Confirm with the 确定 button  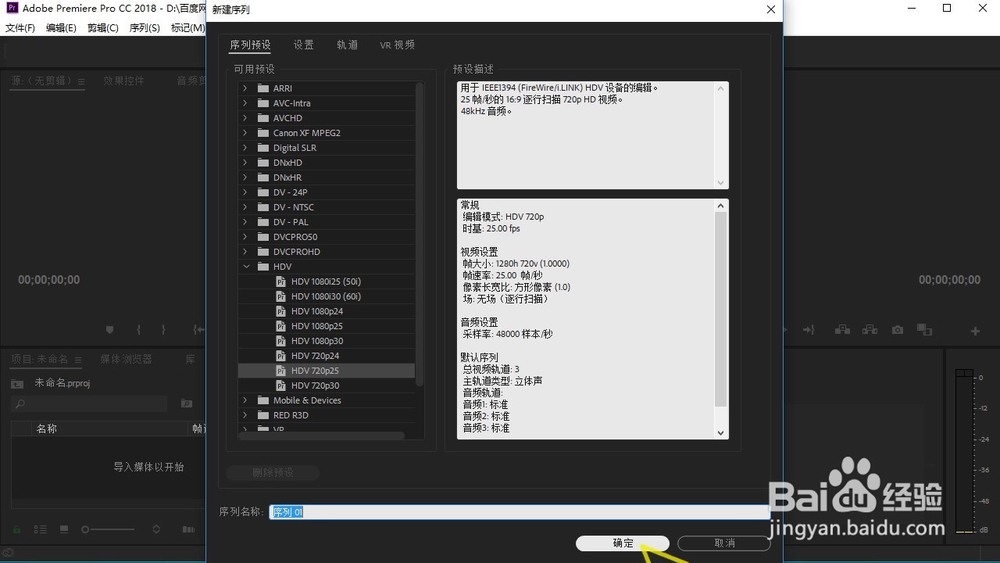coord(622,543)
